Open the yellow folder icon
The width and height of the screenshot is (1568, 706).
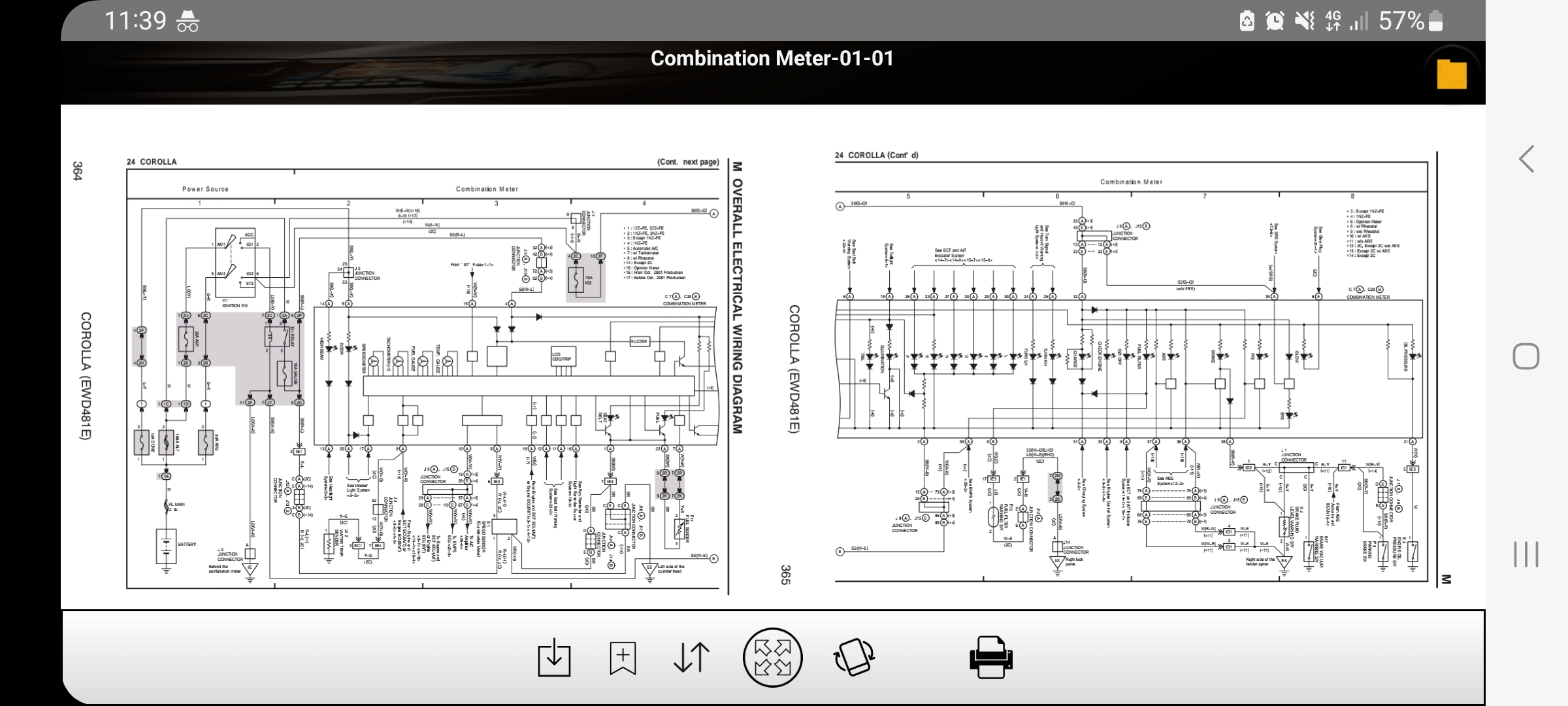pos(1451,74)
